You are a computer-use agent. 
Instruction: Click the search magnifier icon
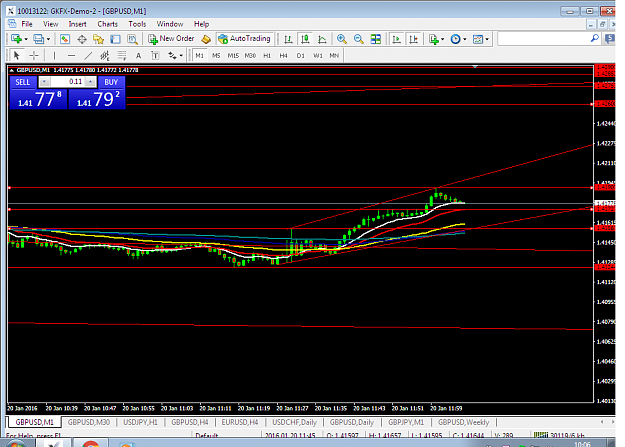click(594, 38)
